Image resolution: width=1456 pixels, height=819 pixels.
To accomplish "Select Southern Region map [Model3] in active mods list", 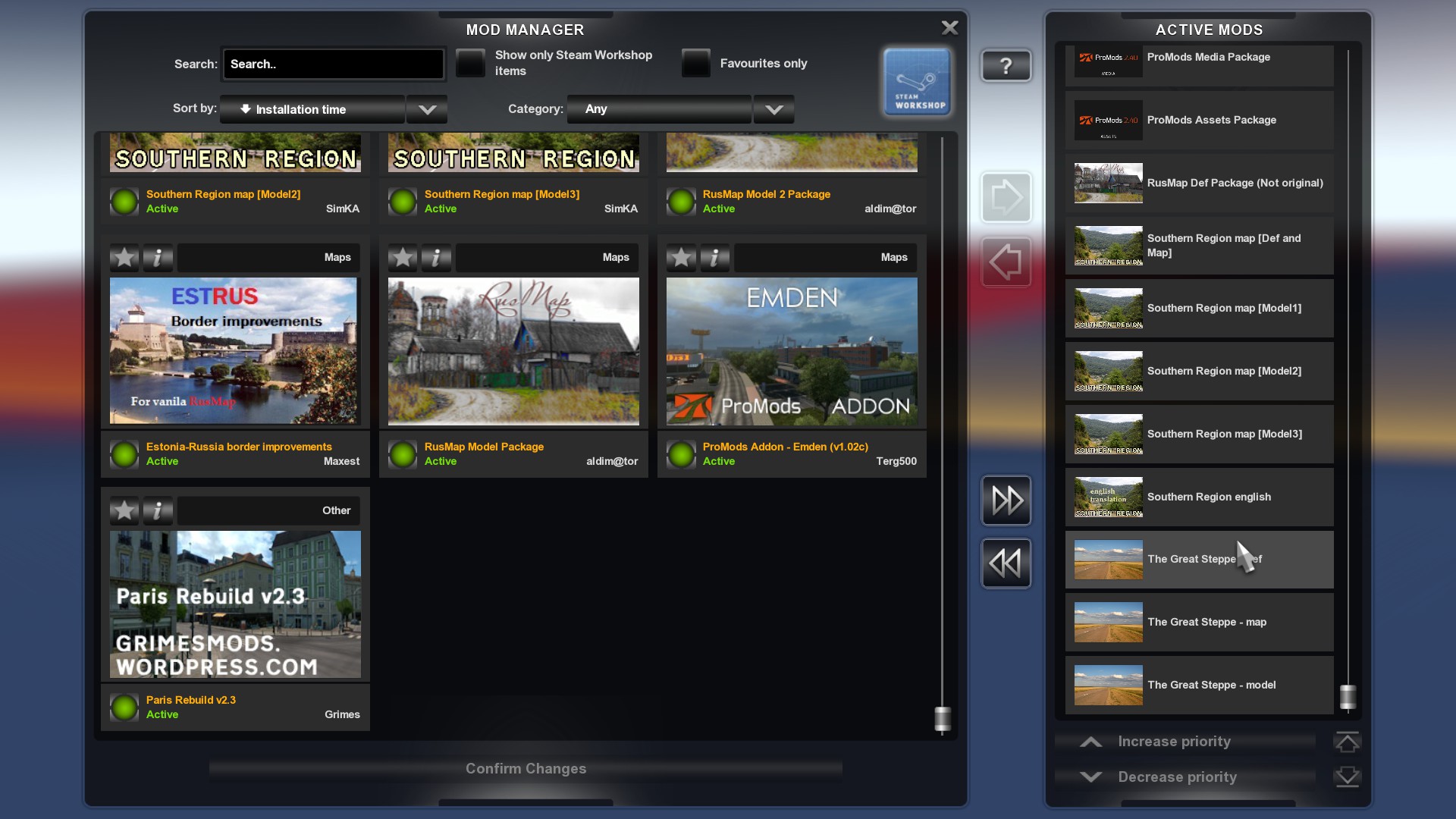I will point(1199,435).
